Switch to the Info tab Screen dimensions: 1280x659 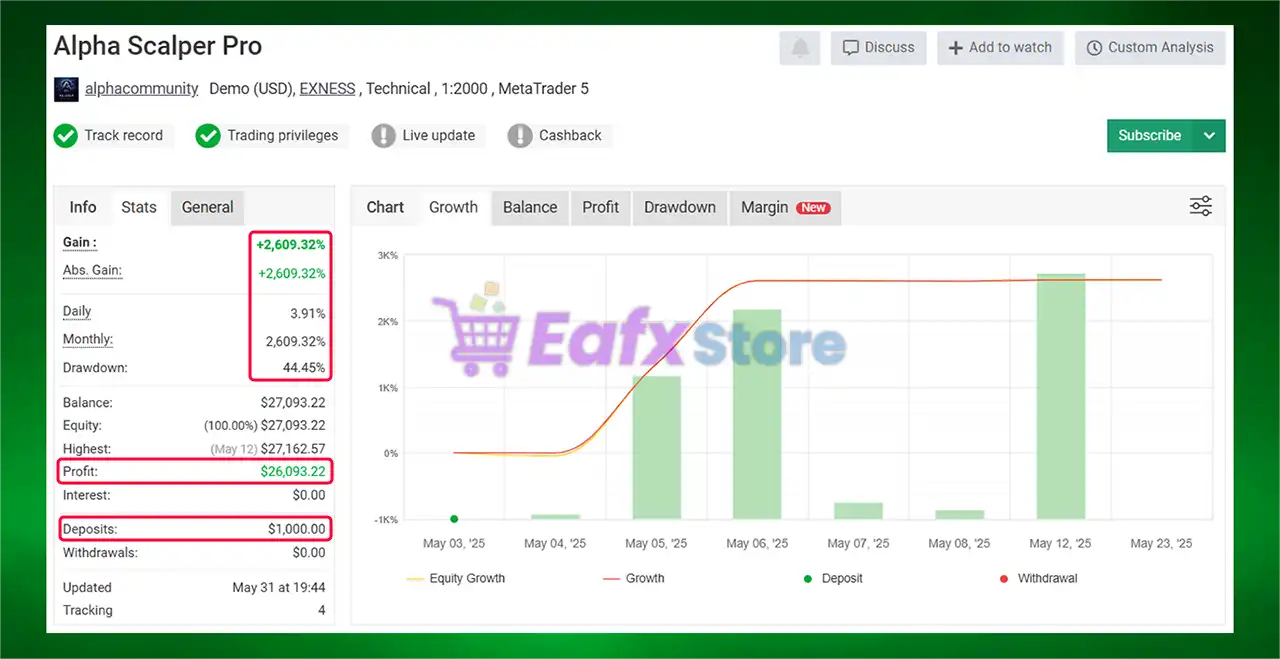tap(83, 207)
